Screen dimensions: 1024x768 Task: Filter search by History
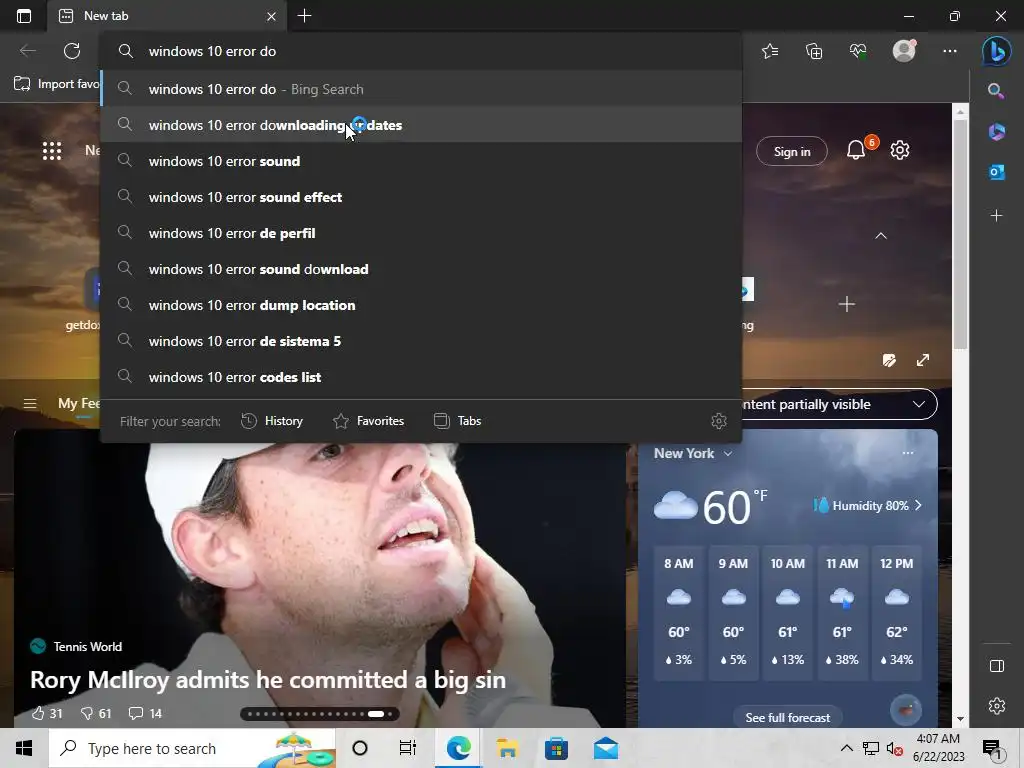click(272, 421)
